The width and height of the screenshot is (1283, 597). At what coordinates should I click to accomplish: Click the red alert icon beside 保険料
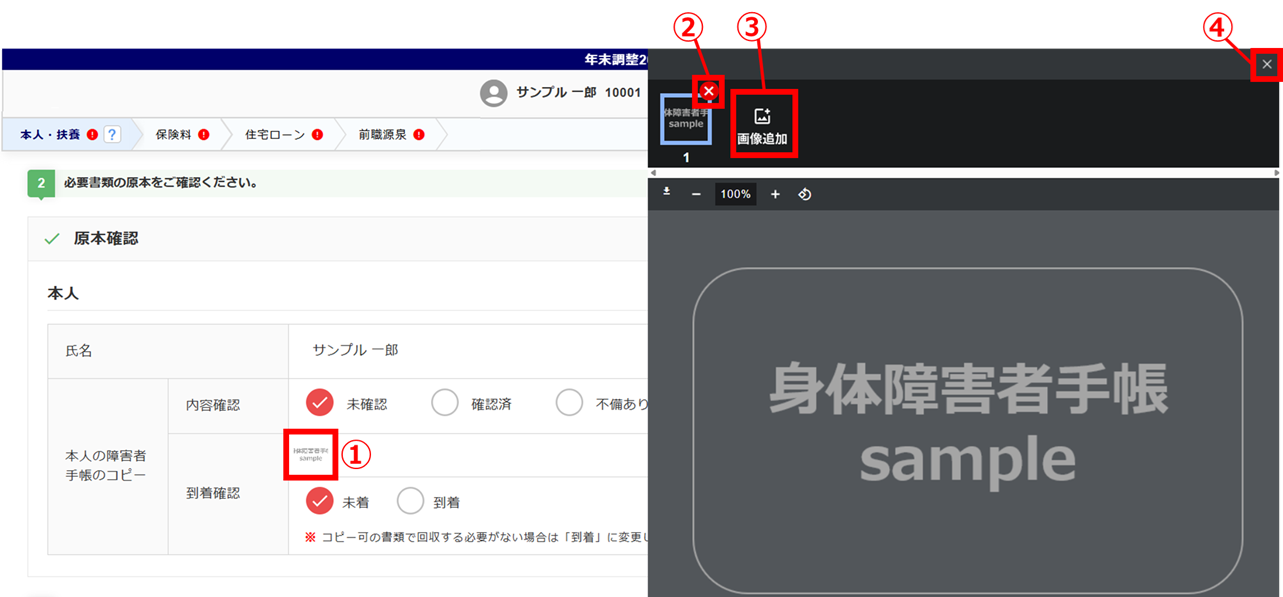(x=203, y=135)
